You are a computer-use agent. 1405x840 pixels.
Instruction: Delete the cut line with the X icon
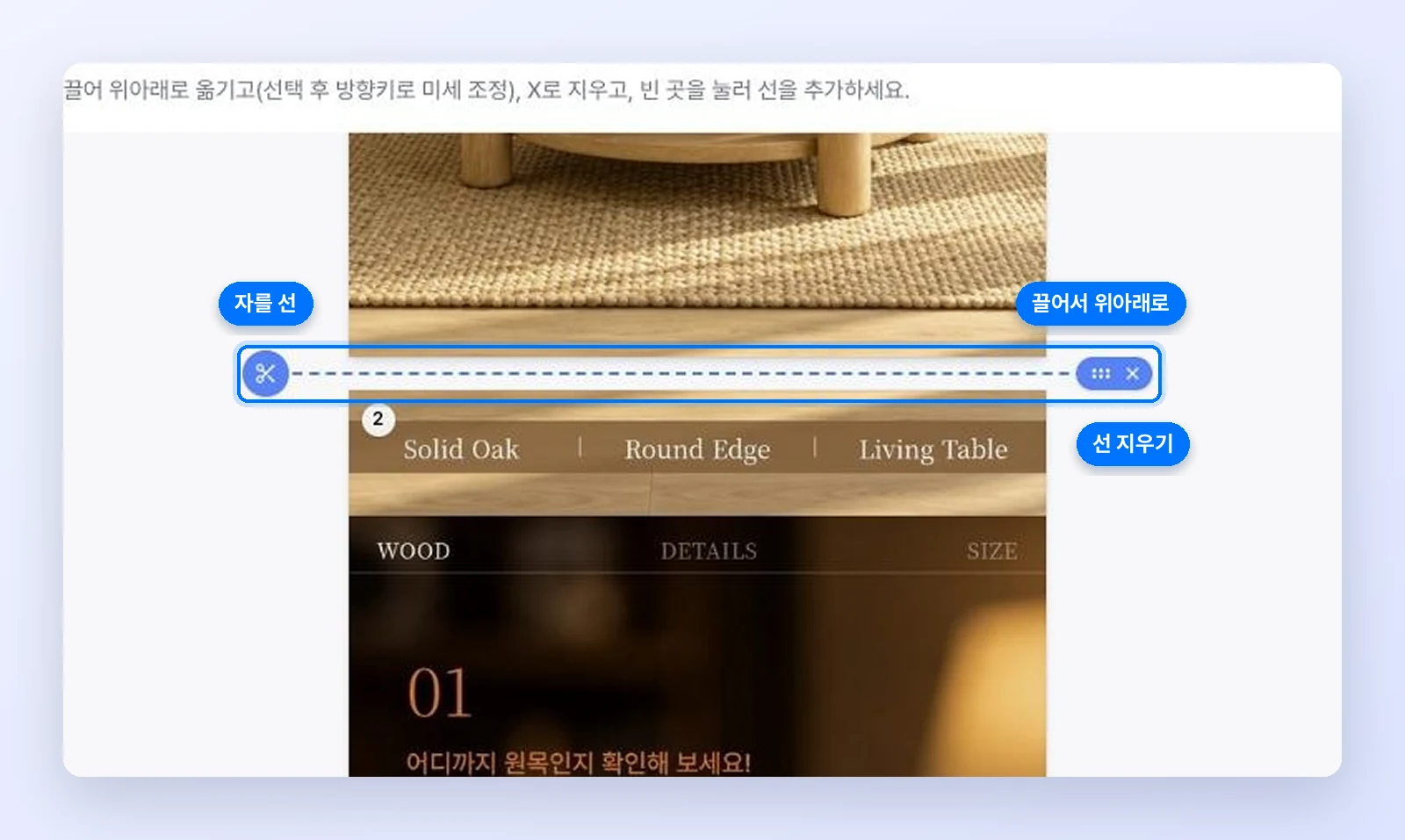pos(1133,374)
